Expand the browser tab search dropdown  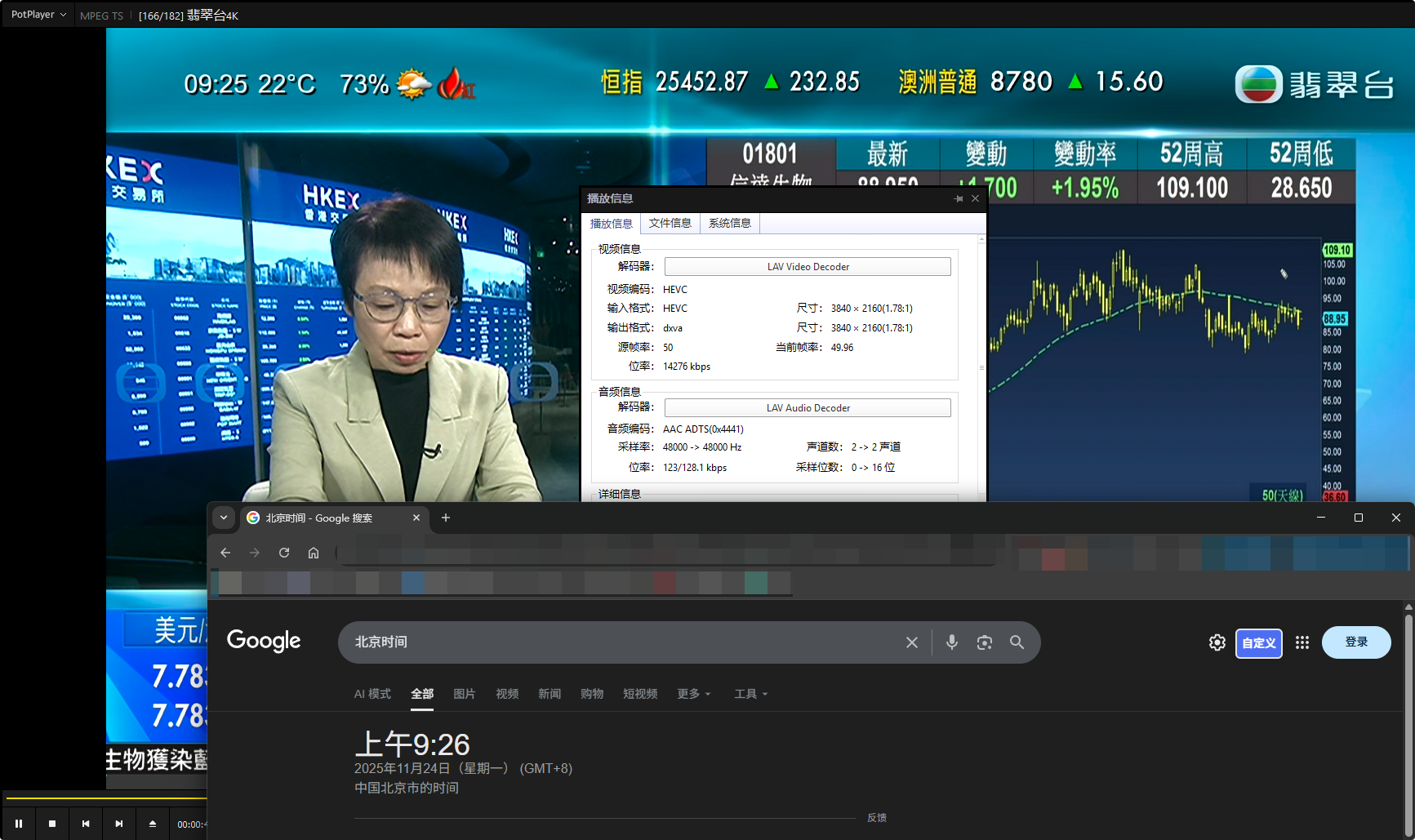tap(224, 518)
